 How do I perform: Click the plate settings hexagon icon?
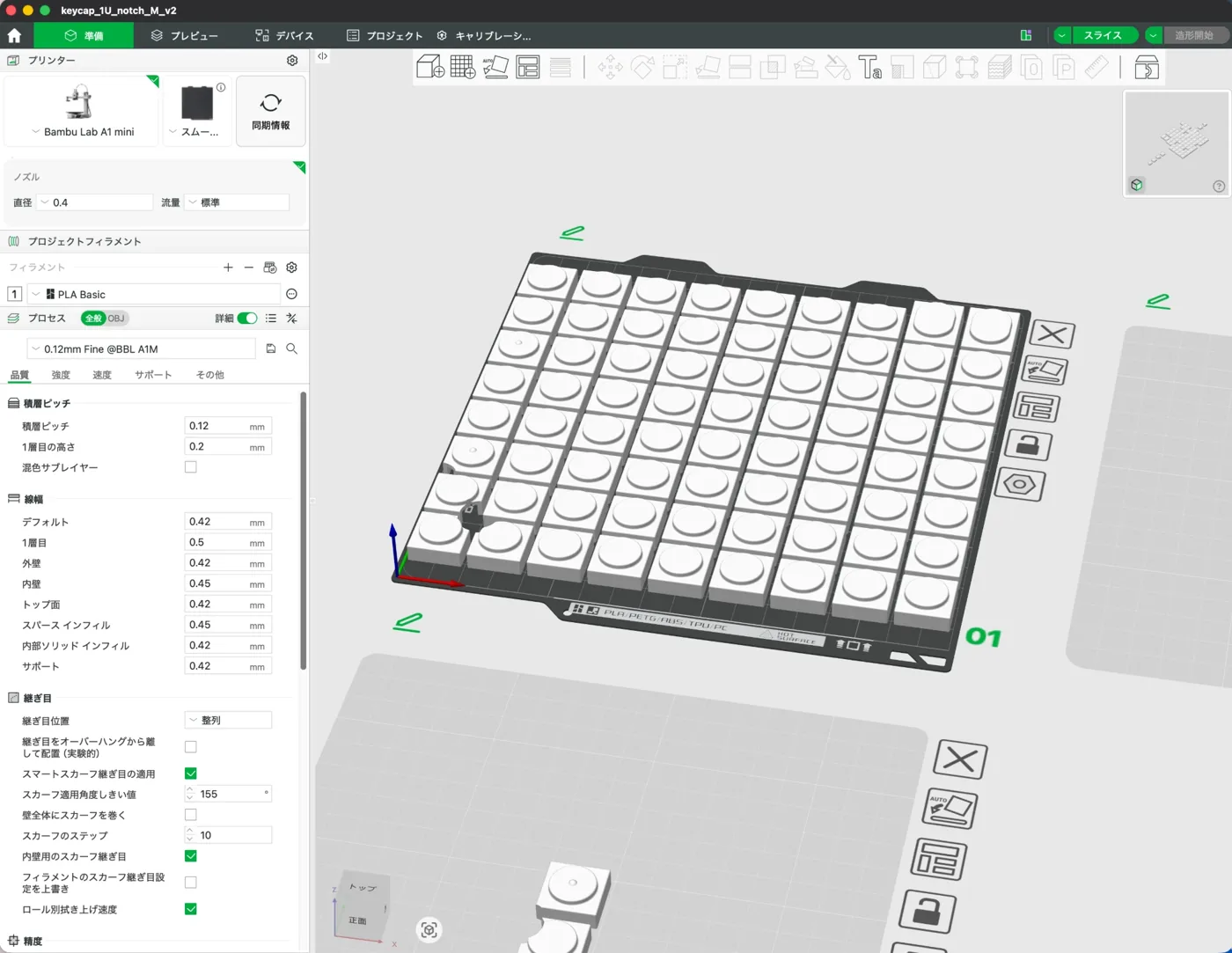tap(1020, 484)
